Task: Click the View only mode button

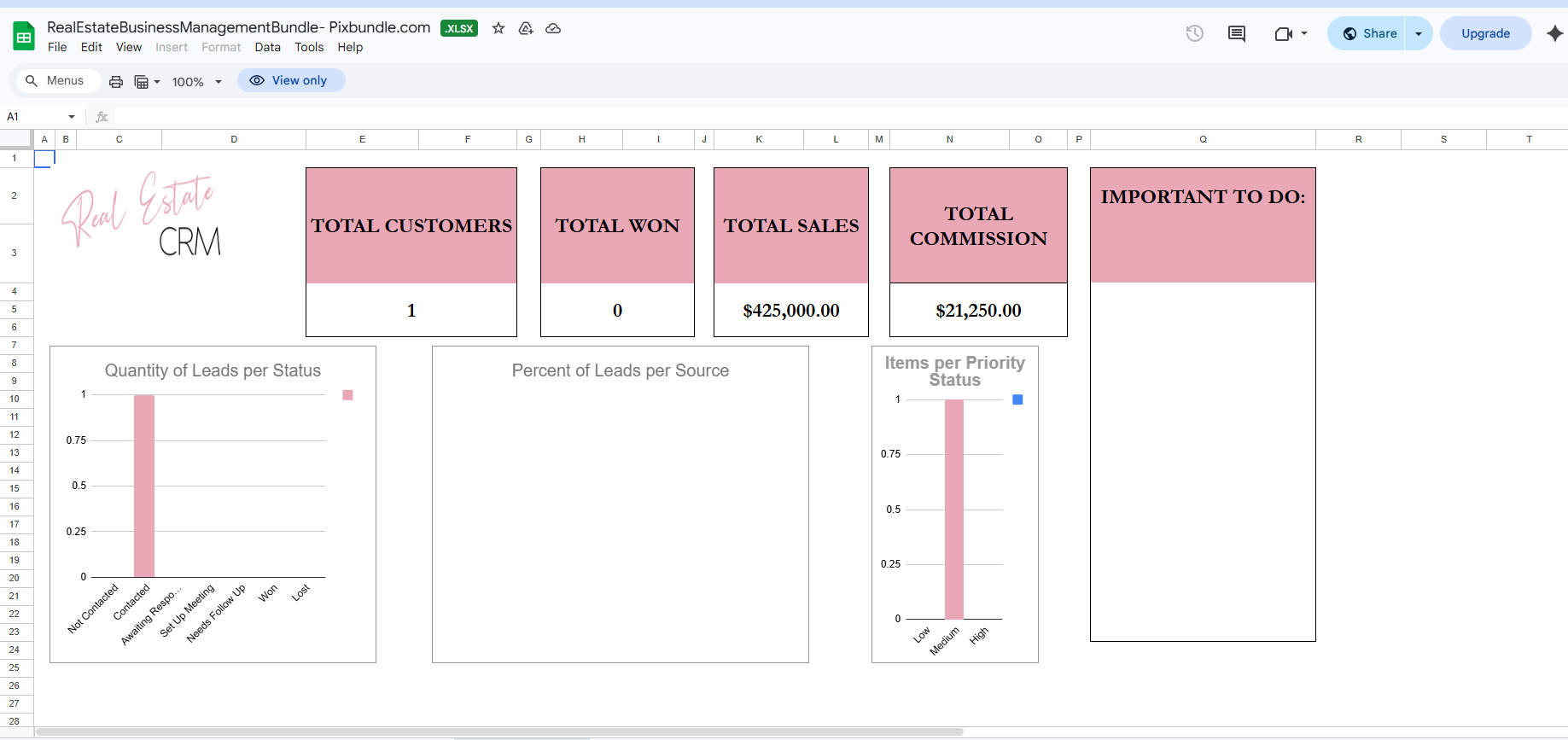Action: (291, 80)
